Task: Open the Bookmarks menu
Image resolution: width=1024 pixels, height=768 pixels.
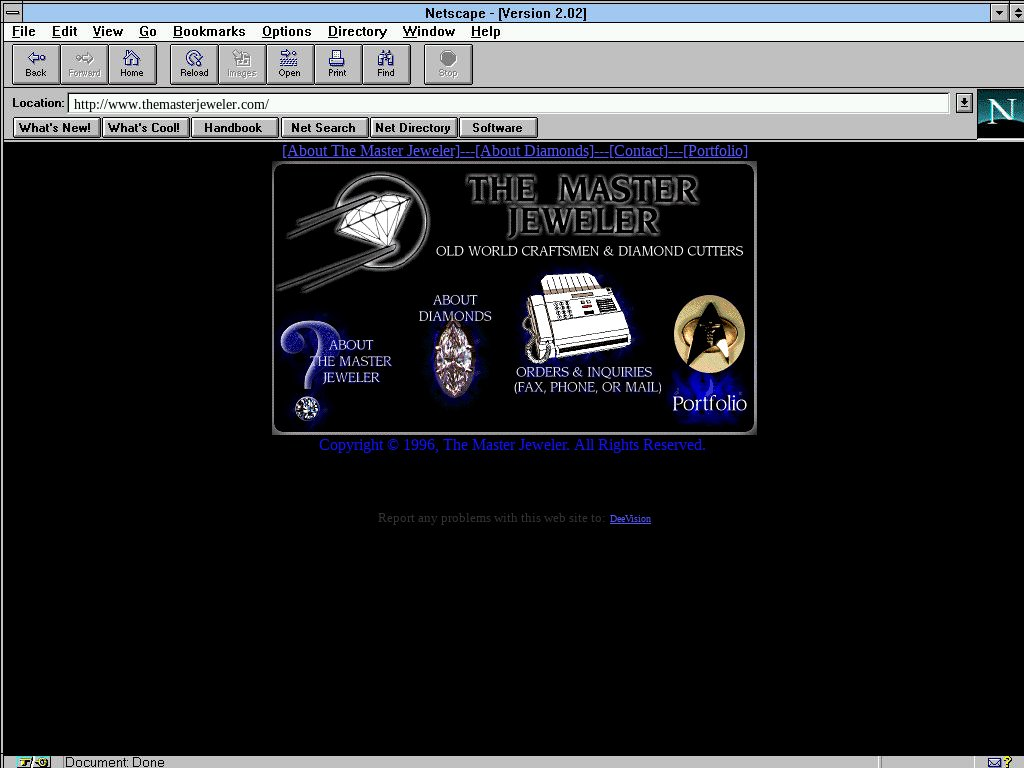Action: 209,32
